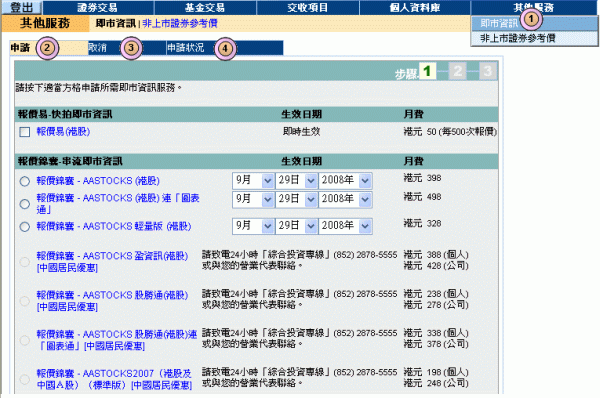Image resolution: width=600 pixels, height=398 pixels.
Task: Open the 個人資料庫 menu
Action: (415, 7)
